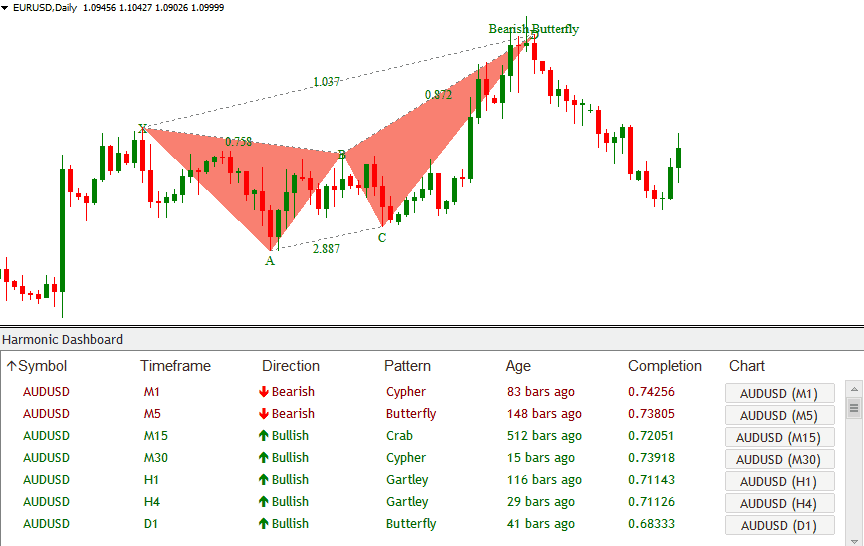Click the green bullish arrow in M15 row
864x546 pixels.
coord(264,436)
